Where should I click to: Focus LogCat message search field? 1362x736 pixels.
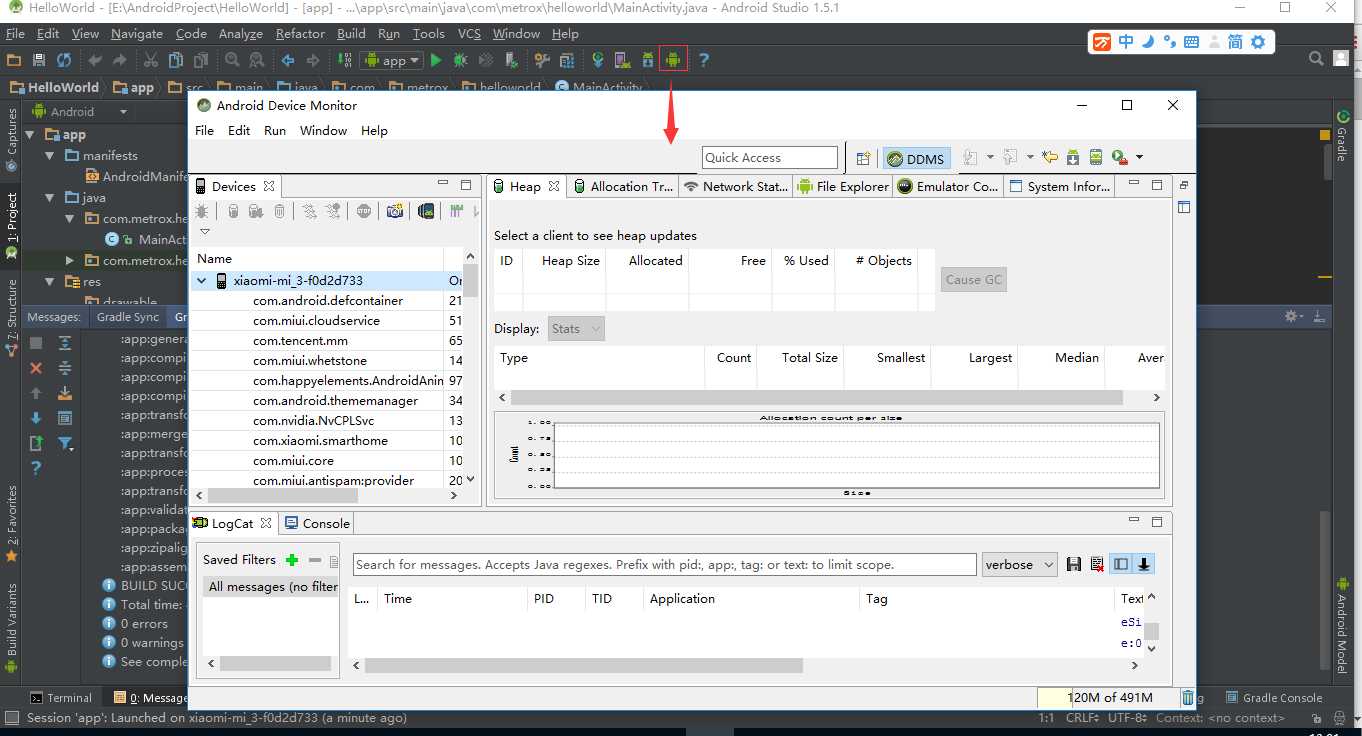click(665, 564)
